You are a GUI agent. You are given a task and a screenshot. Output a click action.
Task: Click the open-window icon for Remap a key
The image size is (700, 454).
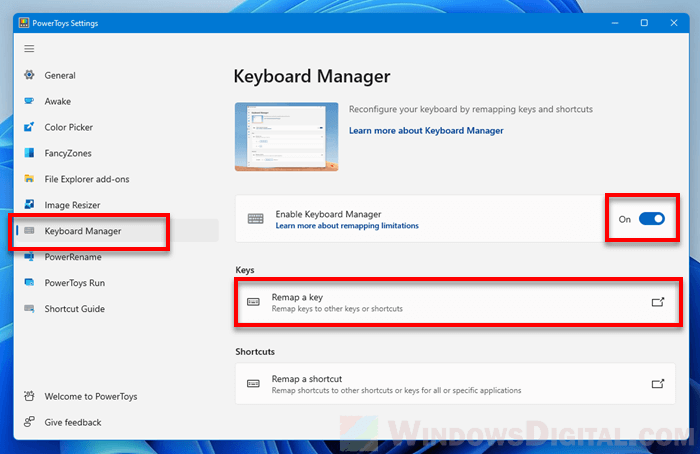pos(658,302)
